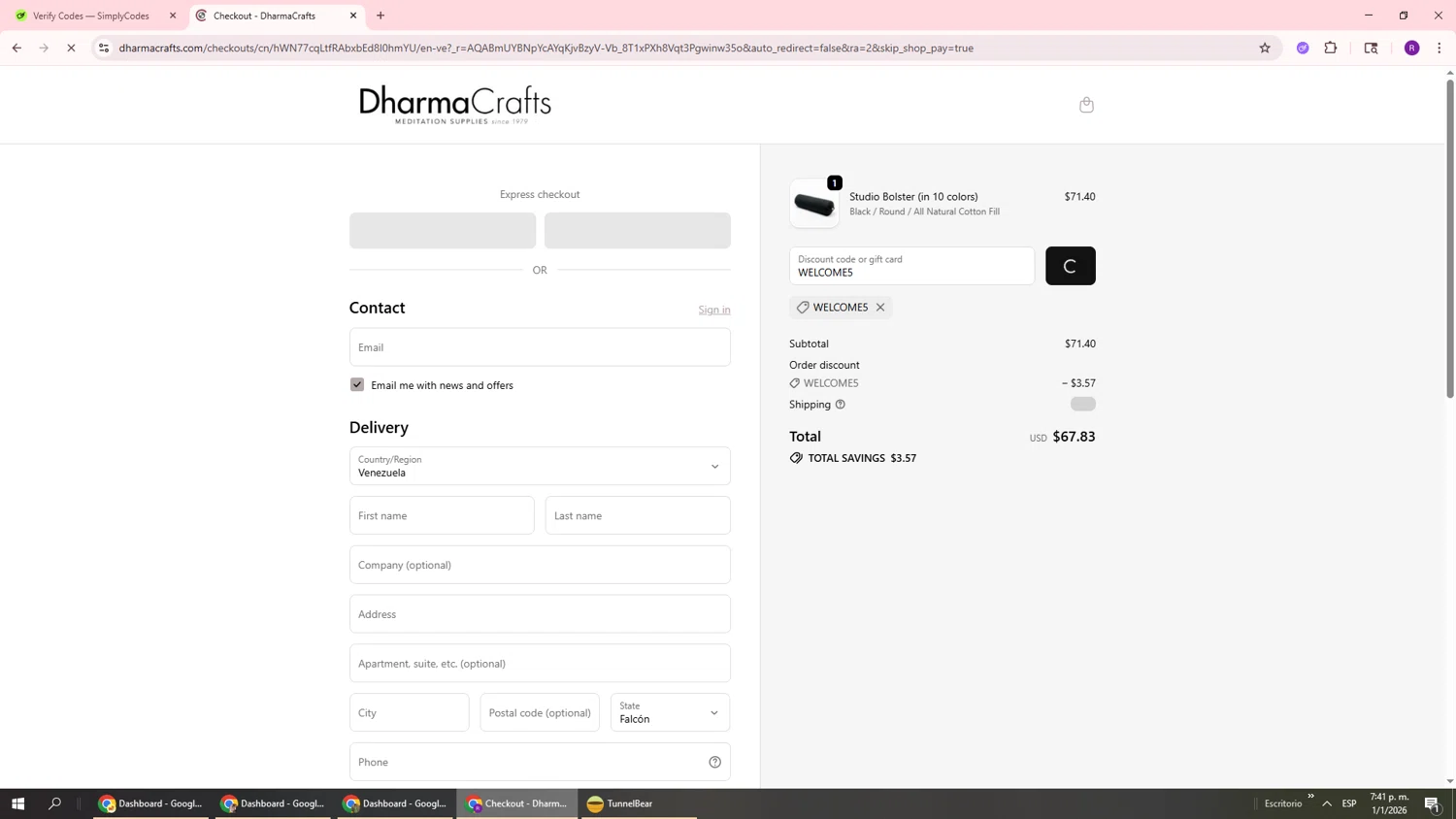
Task: Click the Studio Bolster product name
Action: click(x=913, y=197)
